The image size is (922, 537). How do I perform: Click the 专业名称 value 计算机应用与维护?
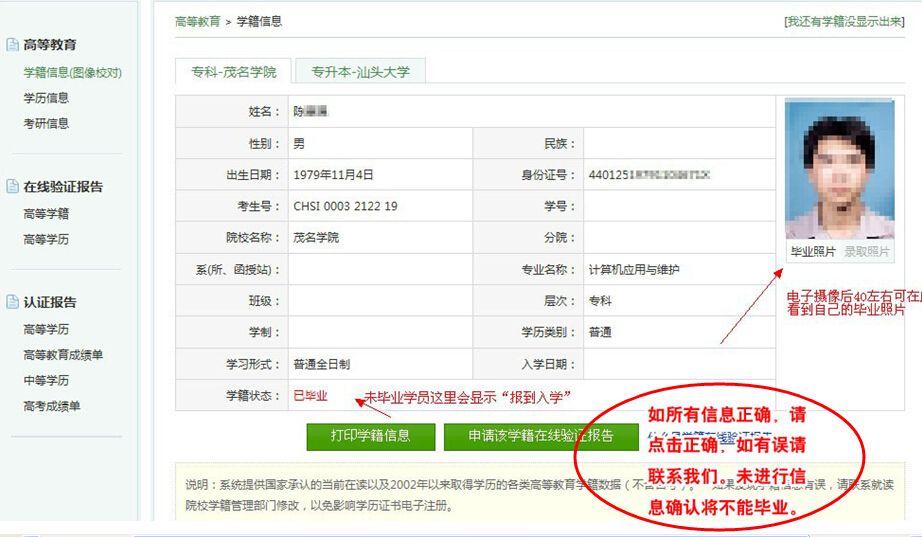tap(634, 269)
